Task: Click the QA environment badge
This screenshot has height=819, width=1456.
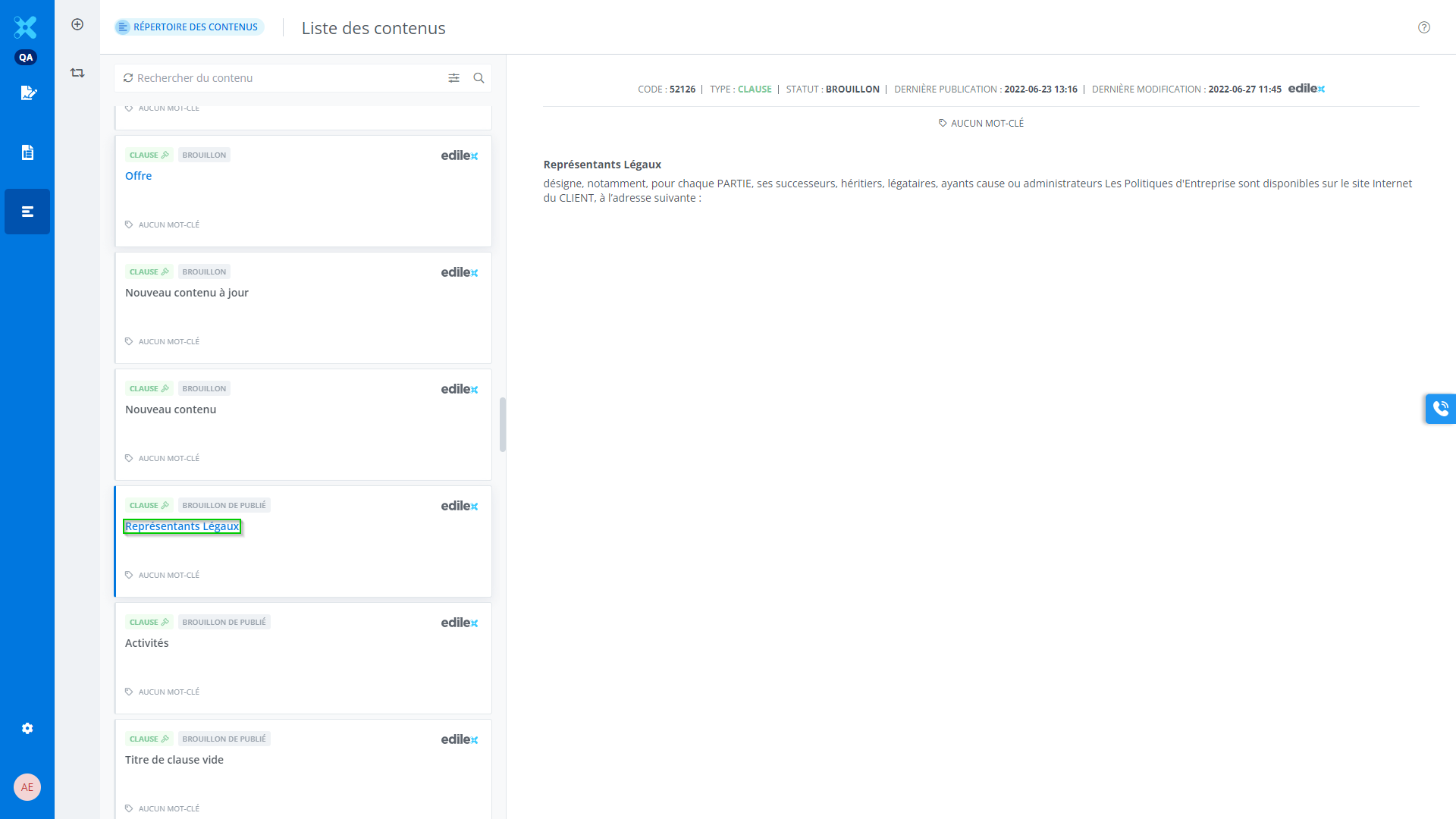Action: (26, 58)
